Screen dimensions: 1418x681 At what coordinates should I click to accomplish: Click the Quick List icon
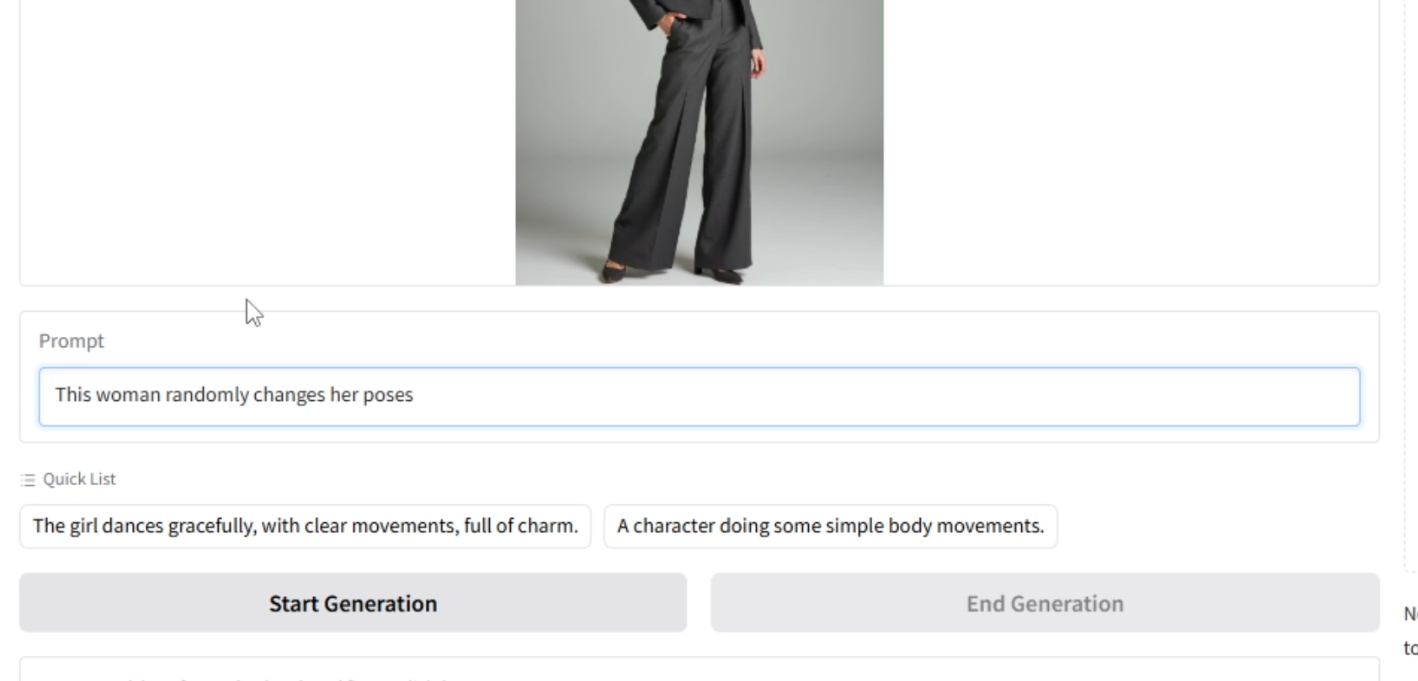[x=28, y=480]
